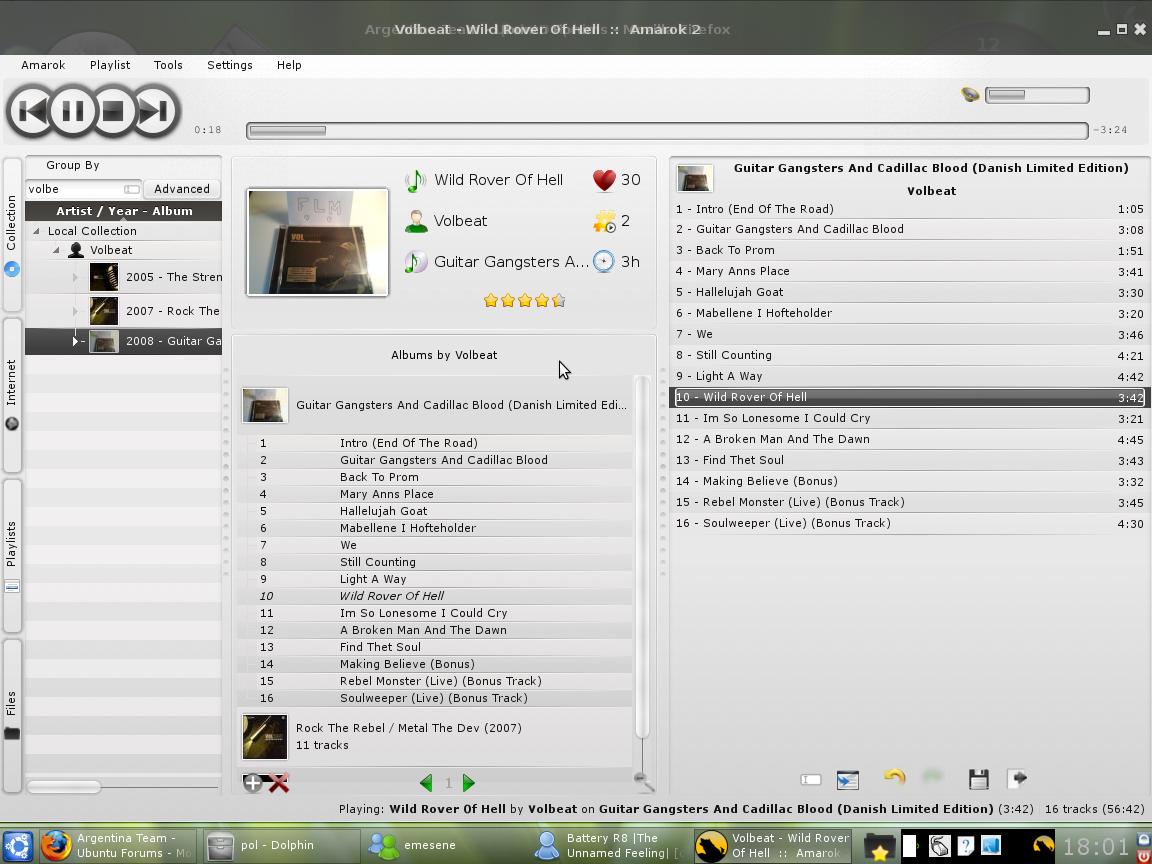Click the heart score icon

point(604,180)
